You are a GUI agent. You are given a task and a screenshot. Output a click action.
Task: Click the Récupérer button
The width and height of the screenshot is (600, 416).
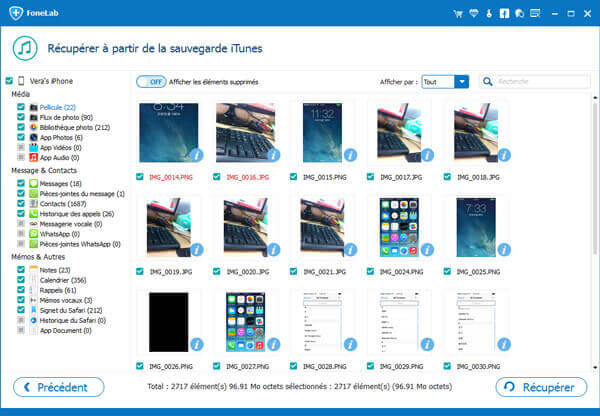click(x=541, y=387)
